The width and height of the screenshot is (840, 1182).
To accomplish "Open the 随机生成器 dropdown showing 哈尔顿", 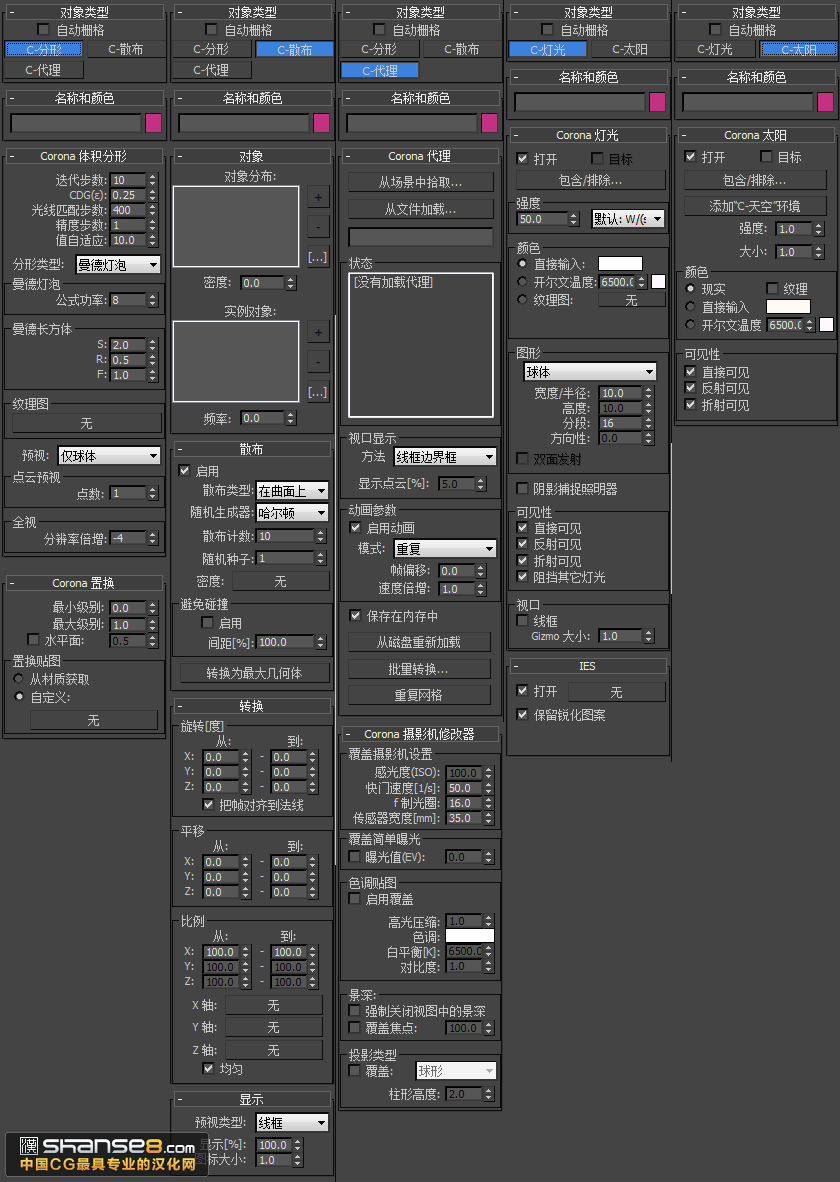I will point(292,513).
